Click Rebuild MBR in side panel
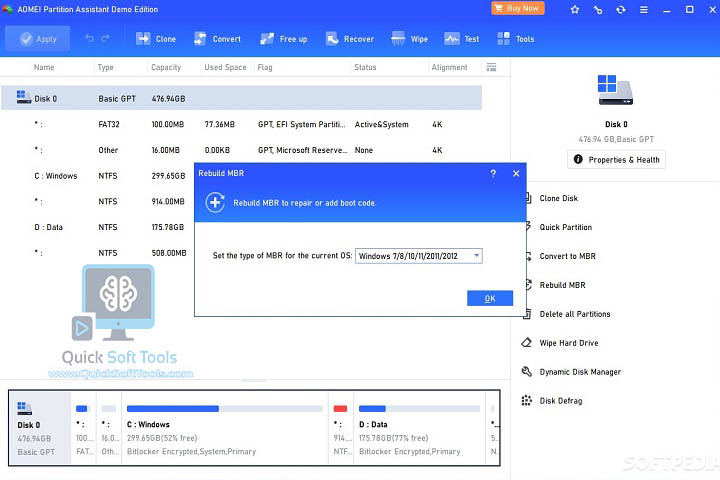Screen dimensions: 720x480 [562, 285]
